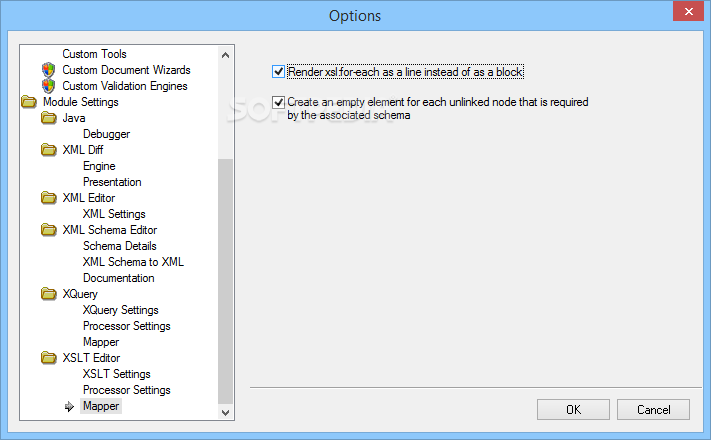Select Custom Tools in the tree
Screen dimensions: 711x440
[94, 54]
